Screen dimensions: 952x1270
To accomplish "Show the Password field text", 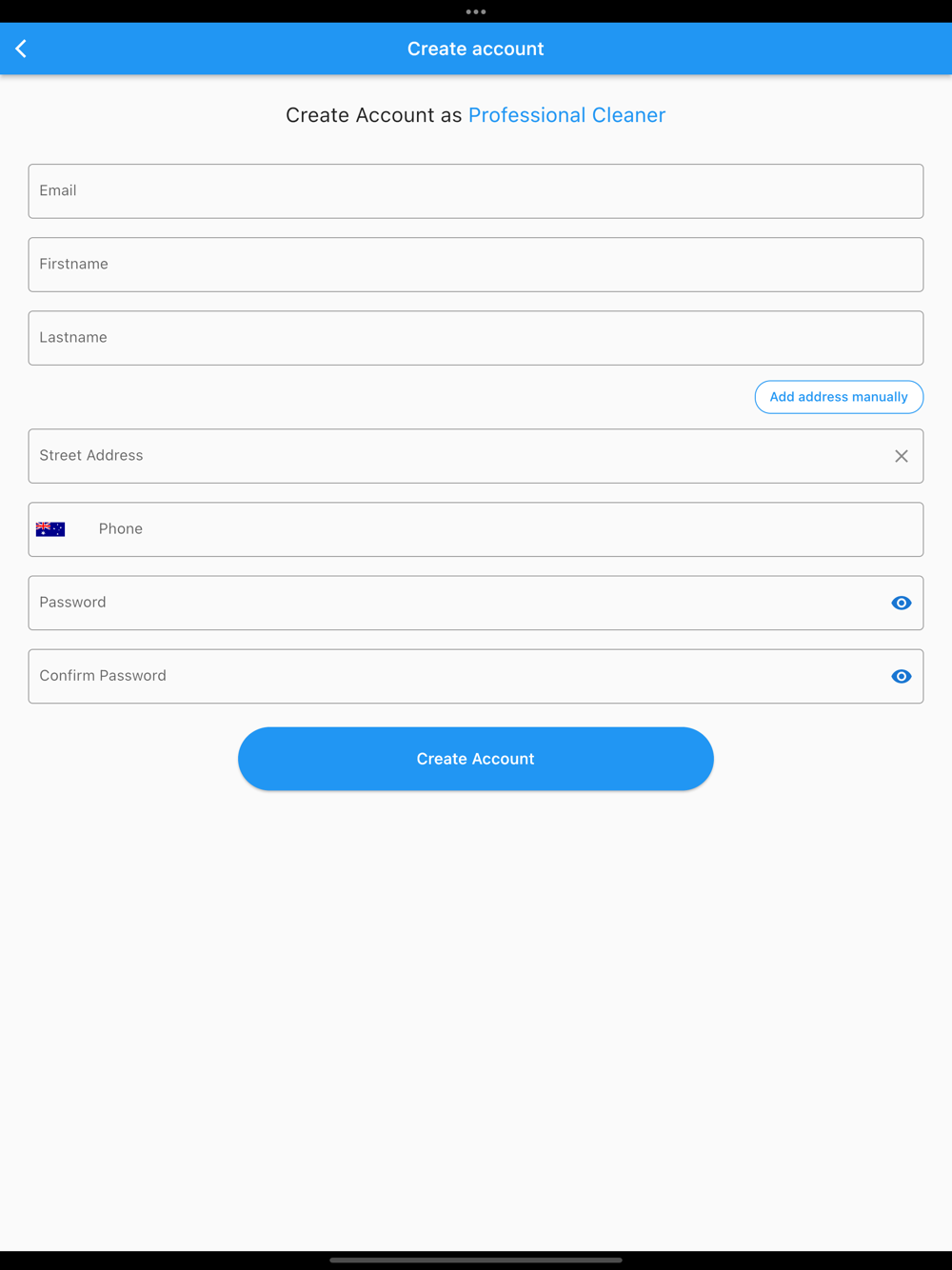I will point(901,603).
